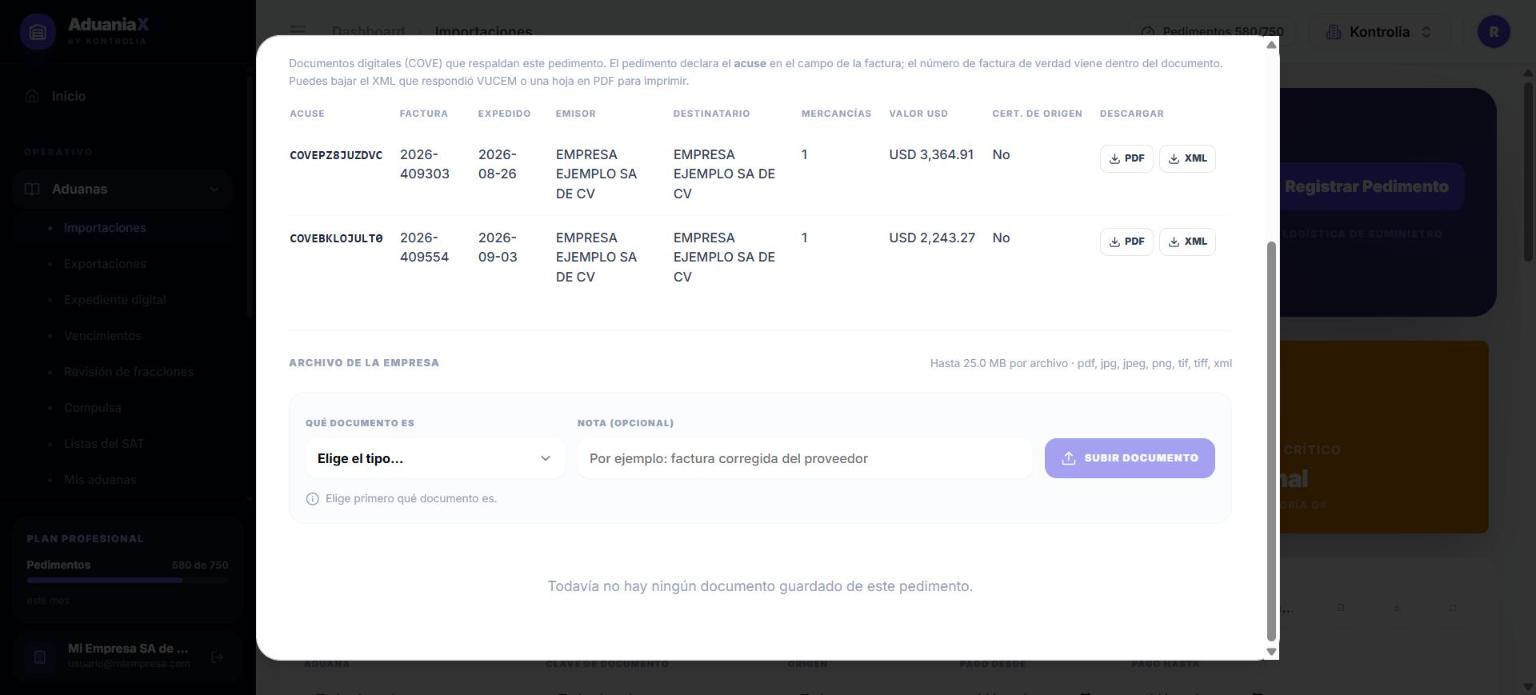The width and height of the screenshot is (1536, 695).
Task: Open the Kontrolia organization switcher
Action: 1380,32
